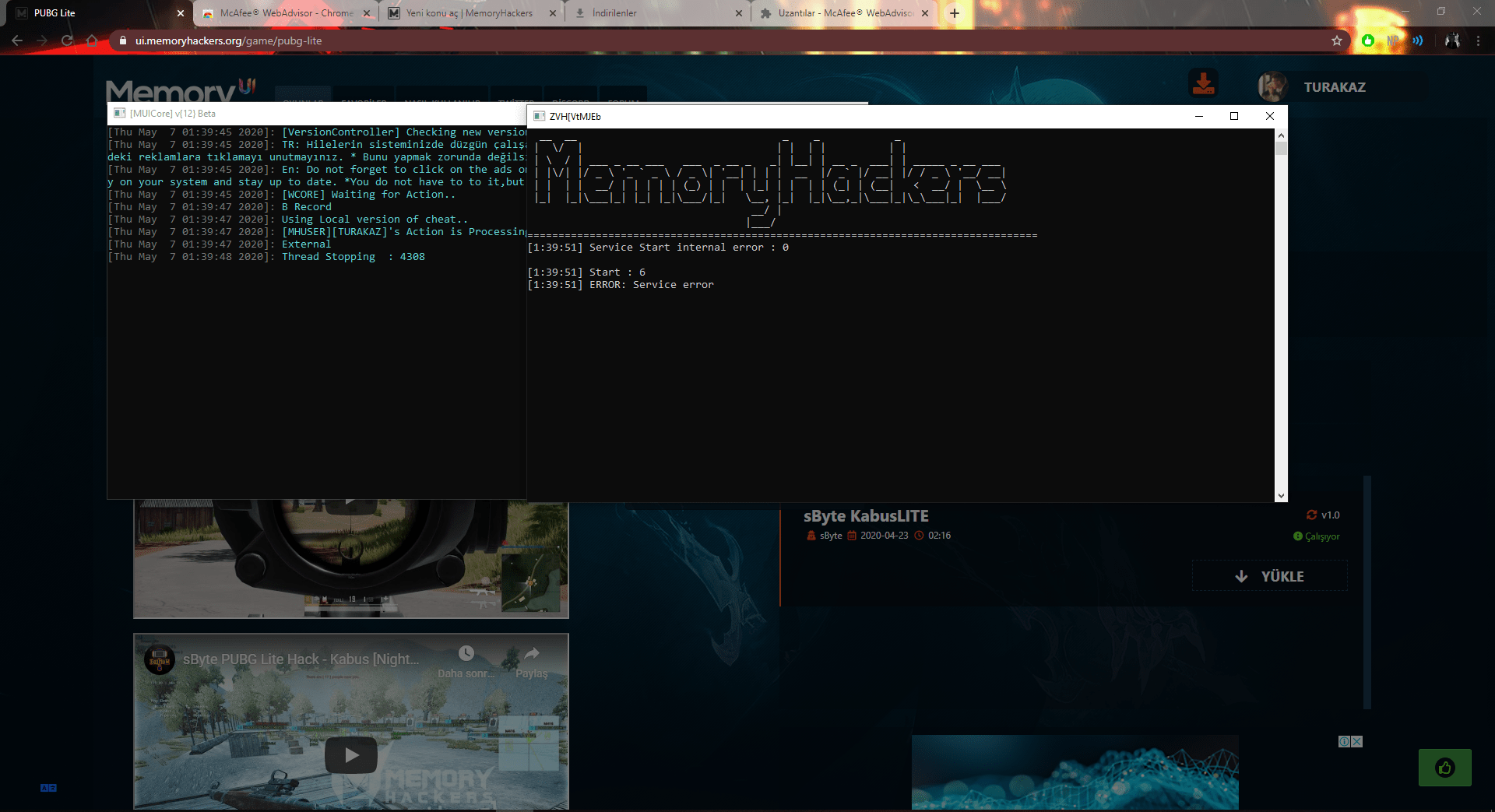Maximize the ZVH[VtMJEb console window
The image size is (1495, 812).
tap(1234, 116)
